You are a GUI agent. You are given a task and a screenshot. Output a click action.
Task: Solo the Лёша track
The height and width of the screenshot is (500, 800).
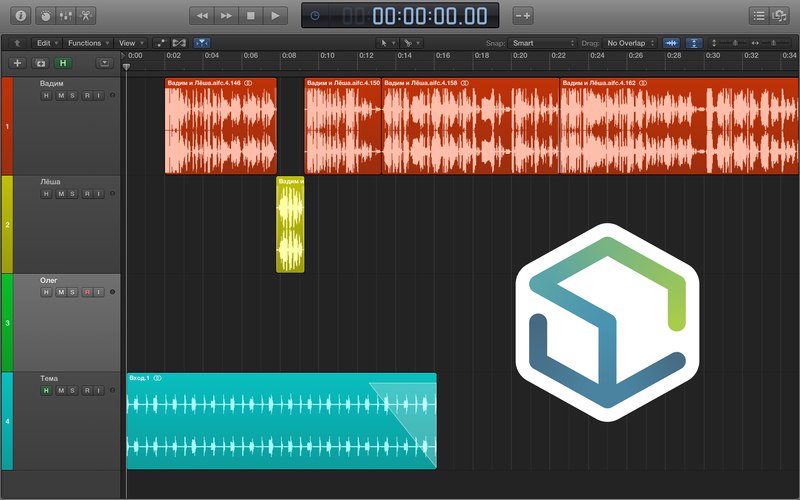coord(72,194)
